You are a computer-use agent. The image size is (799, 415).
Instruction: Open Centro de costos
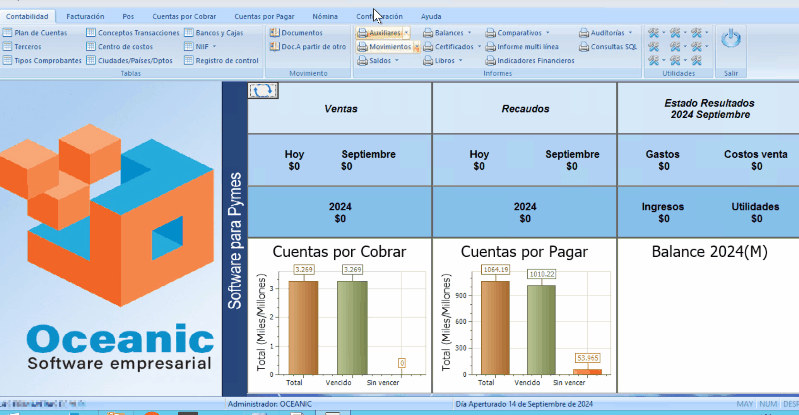tap(120, 46)
